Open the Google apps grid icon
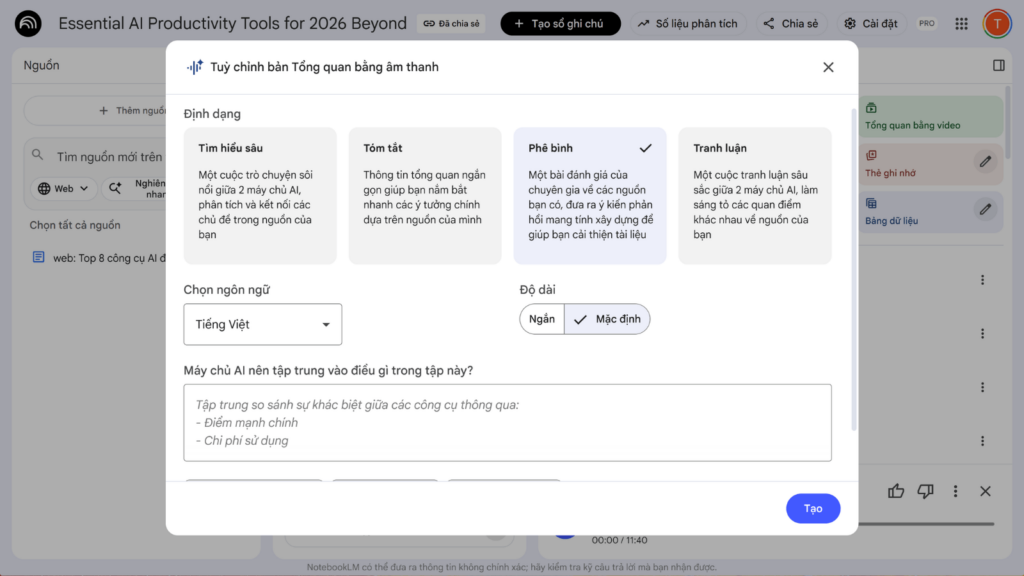This screenshot has width=1024, height=576. (961, 23)
